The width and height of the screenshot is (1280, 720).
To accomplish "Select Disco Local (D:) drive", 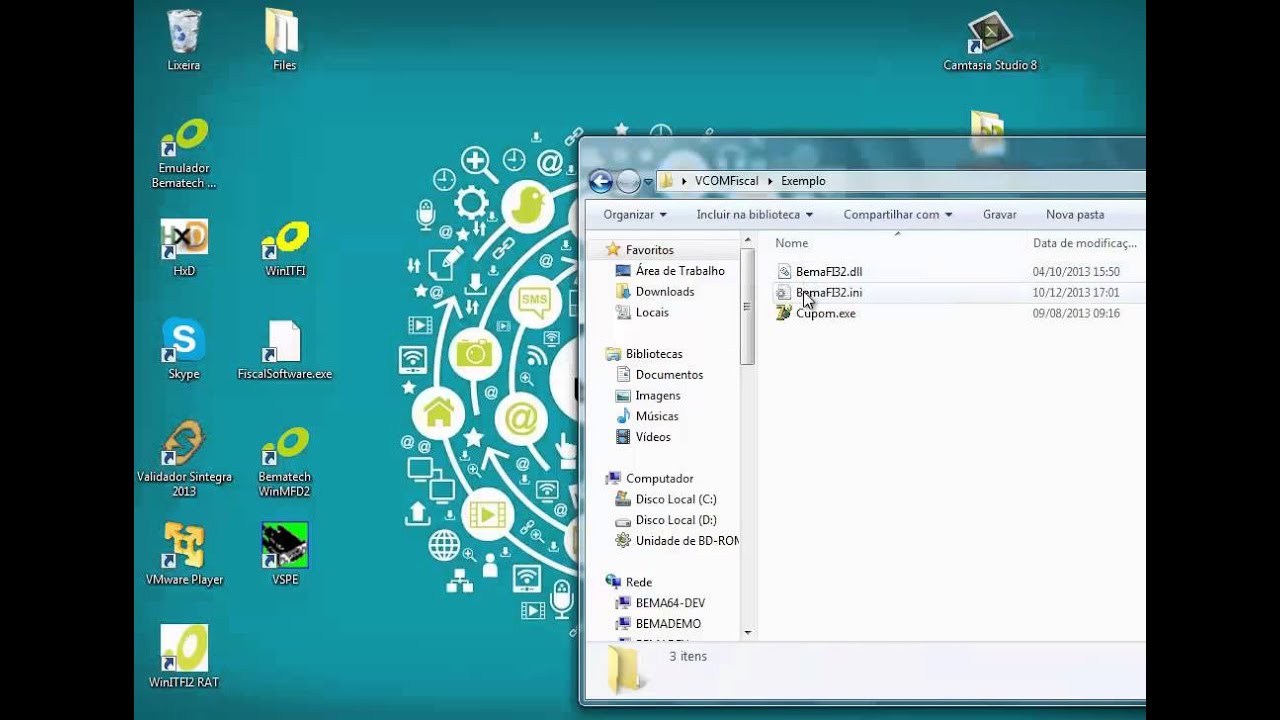I will tap(676, 520).
